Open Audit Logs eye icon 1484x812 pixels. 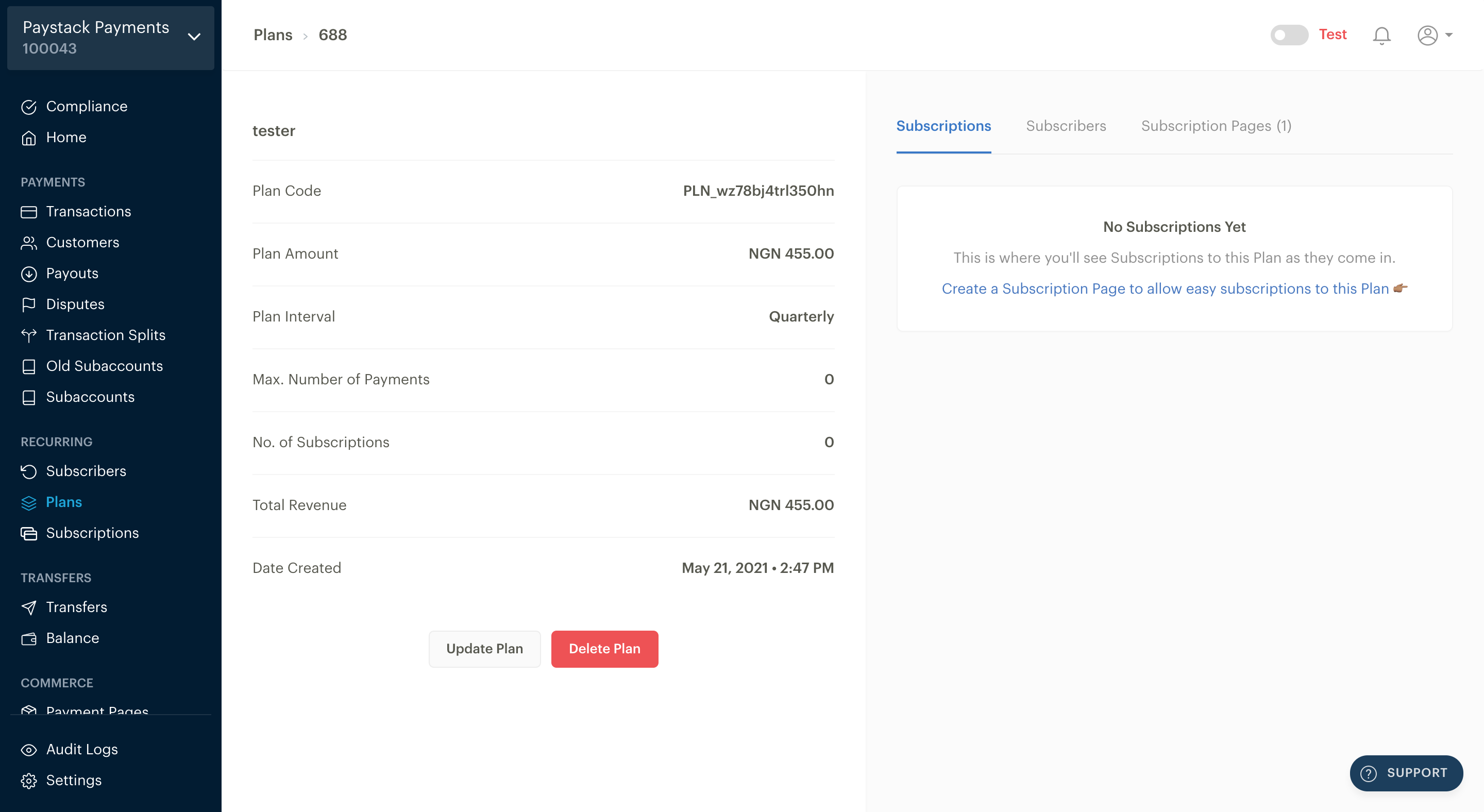point(29,750)
